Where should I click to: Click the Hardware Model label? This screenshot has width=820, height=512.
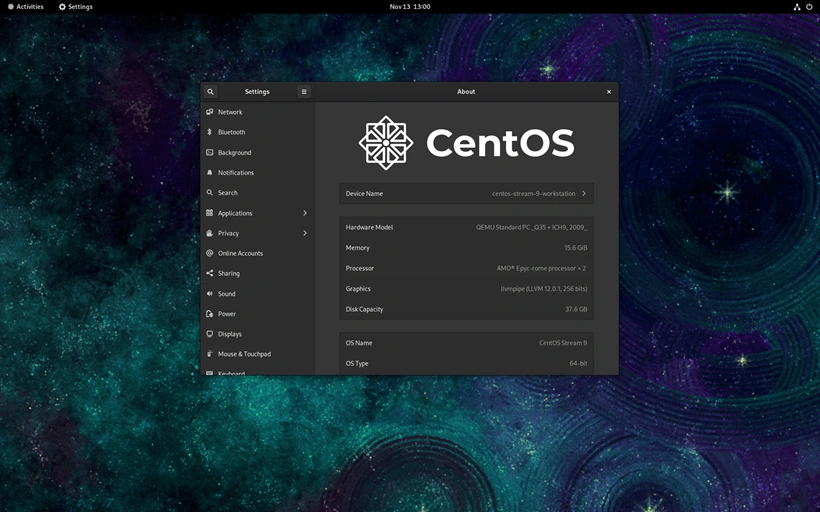pyautogui.click(x=369, y=227)
